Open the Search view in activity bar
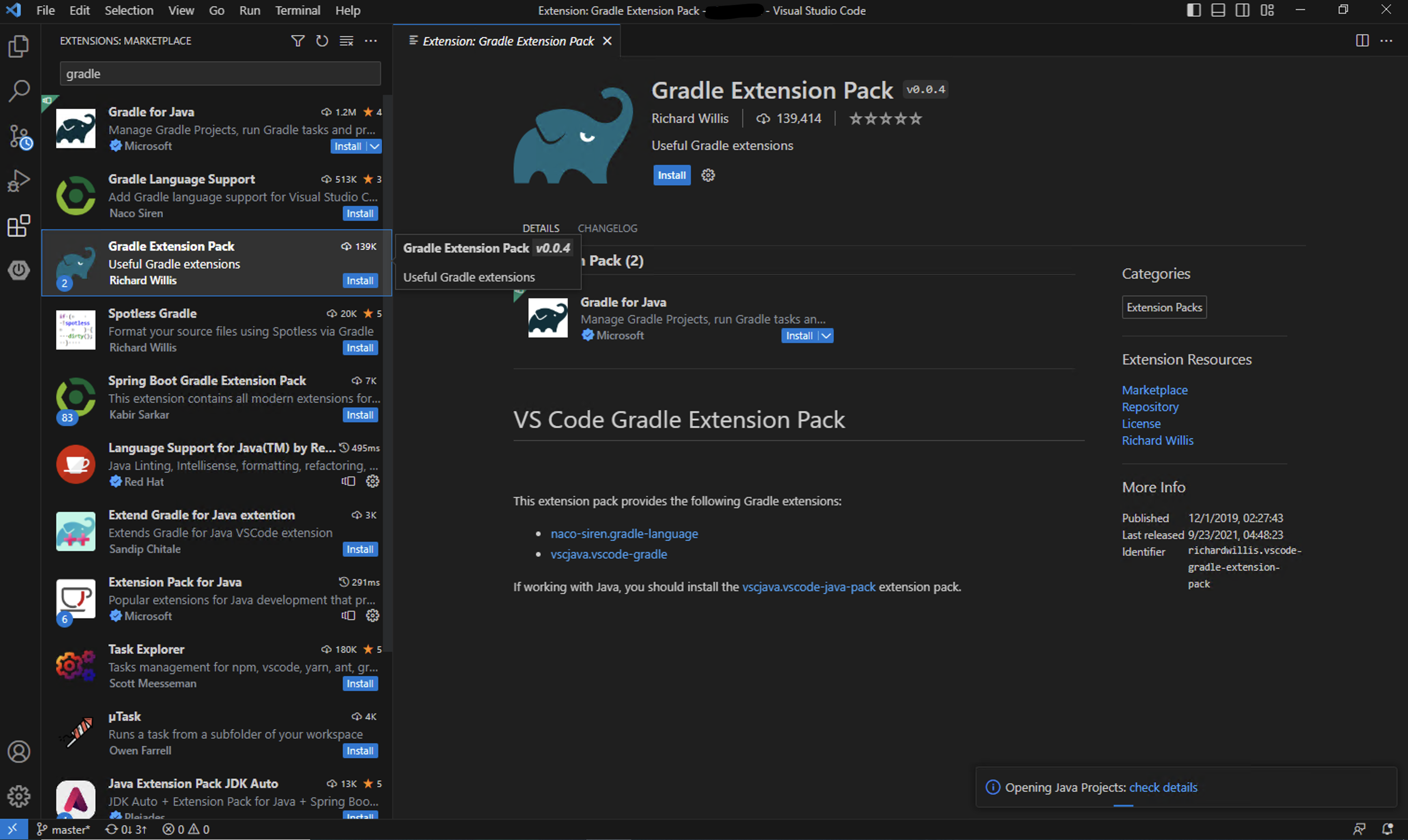 point(19,91)
